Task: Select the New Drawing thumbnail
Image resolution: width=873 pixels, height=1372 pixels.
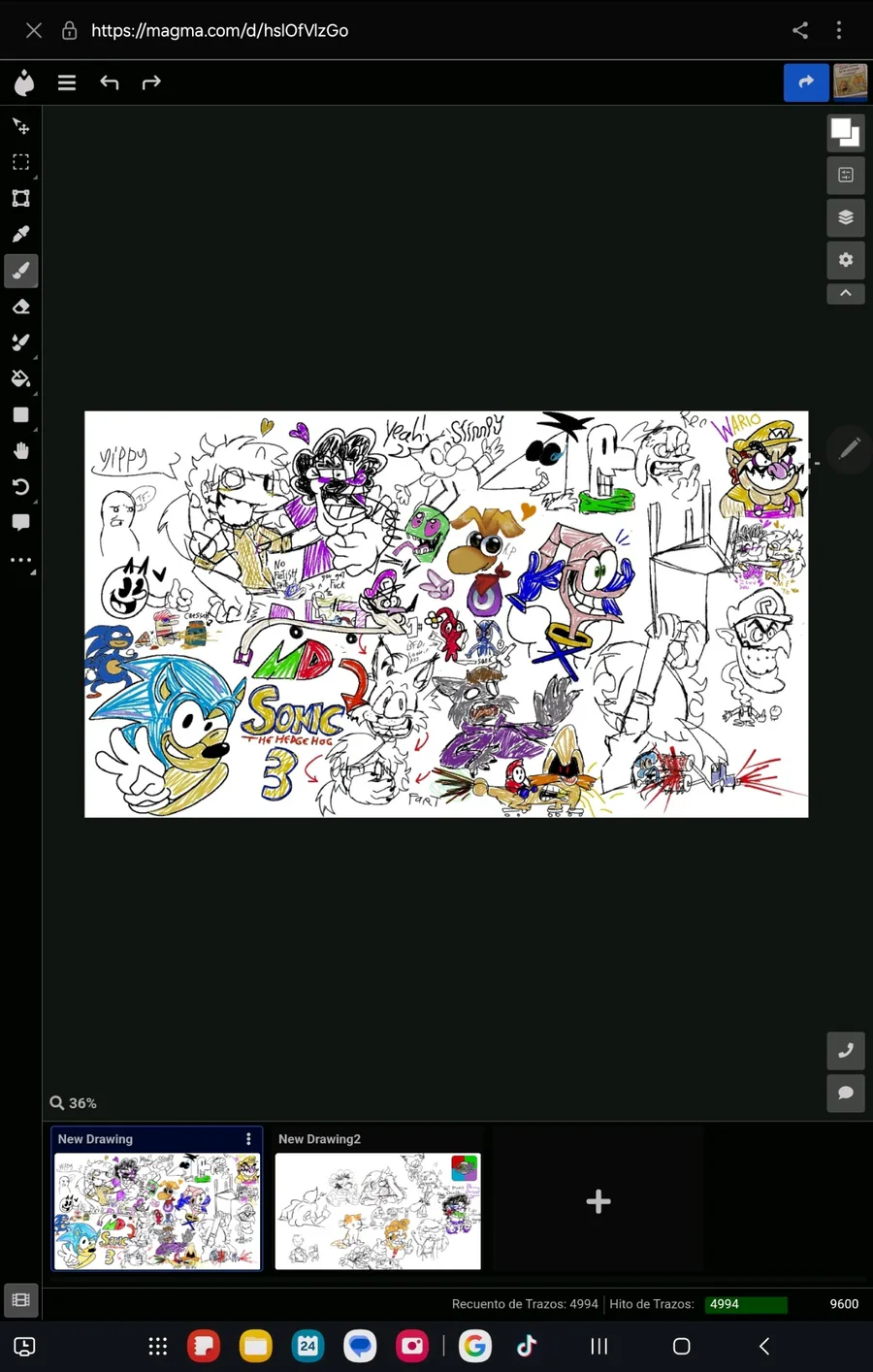Action: [157, 1211]
